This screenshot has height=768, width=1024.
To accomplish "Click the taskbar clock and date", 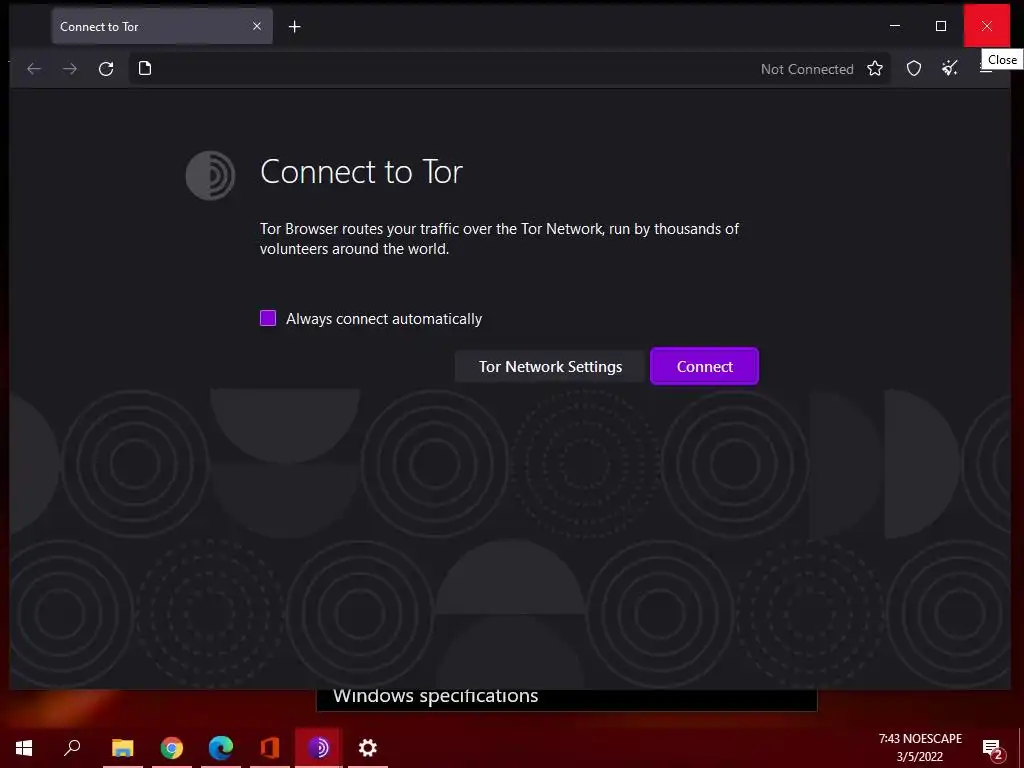I will (920, 748).
